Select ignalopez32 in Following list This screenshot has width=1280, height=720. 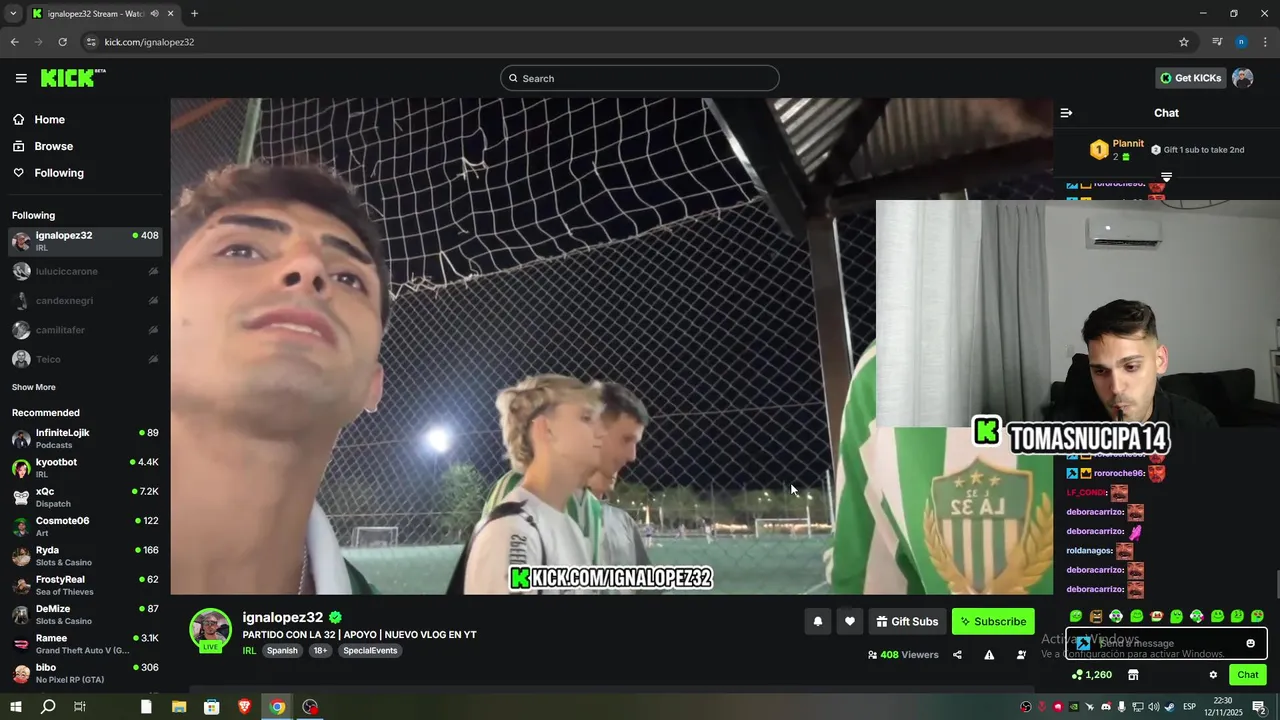point(85,241)
